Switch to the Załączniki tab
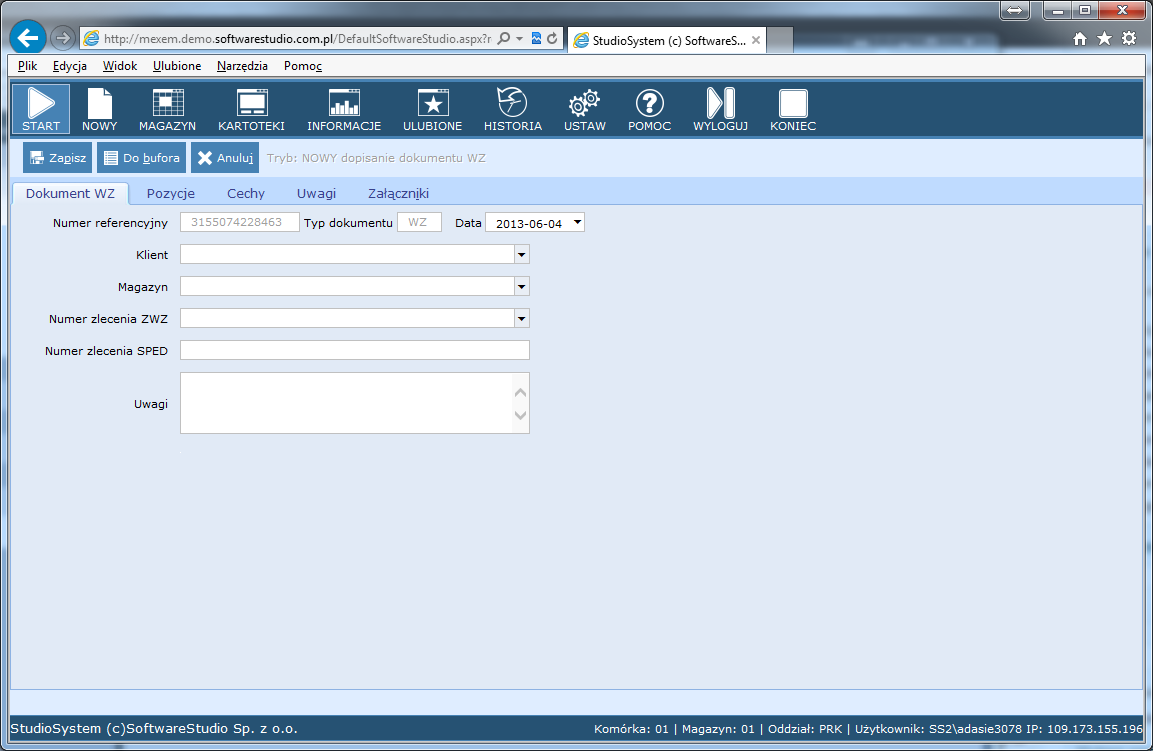The image size is (1153, 751). pos(399,193)
